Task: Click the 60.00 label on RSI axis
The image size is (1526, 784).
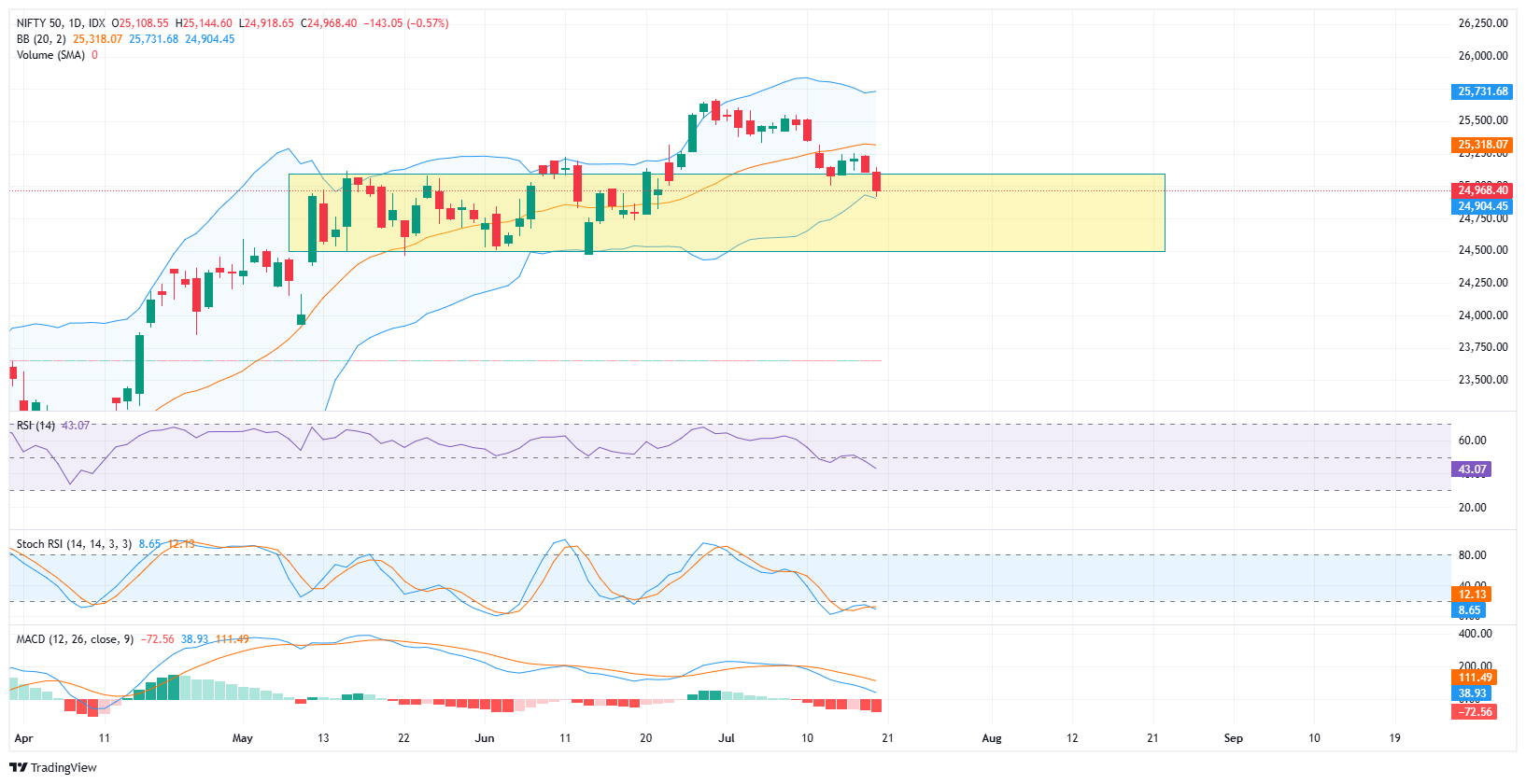Action: [x=1472, y=441]
